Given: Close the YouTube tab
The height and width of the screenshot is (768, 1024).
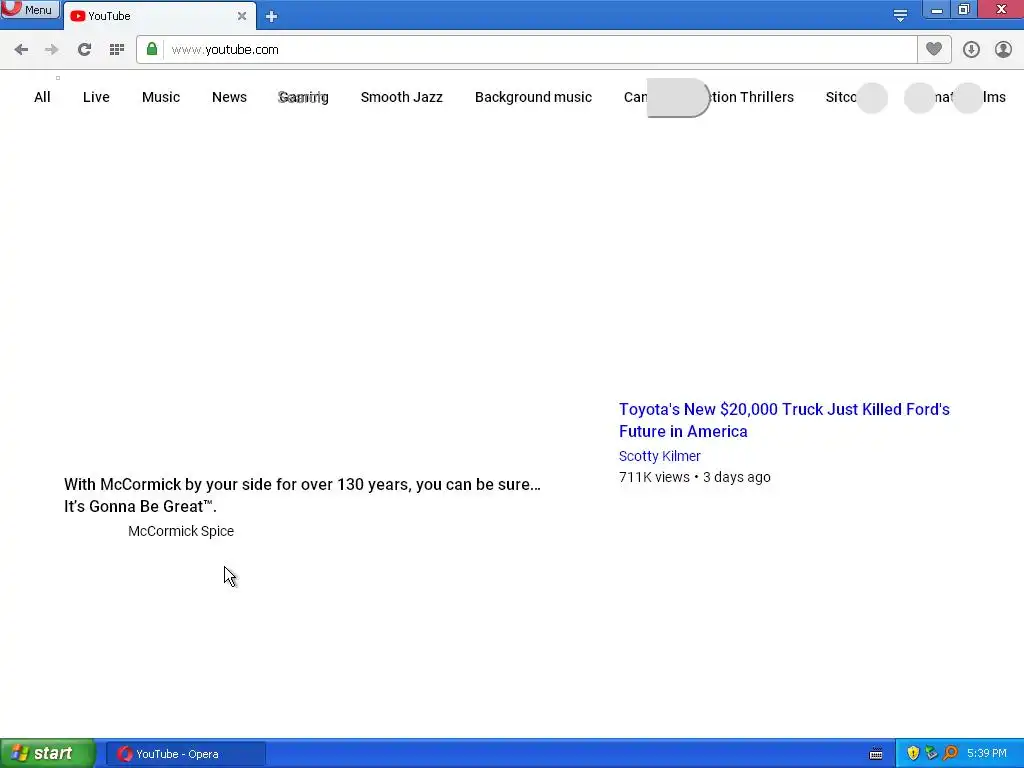Looking at the screenshot, I should coord(242,16).
